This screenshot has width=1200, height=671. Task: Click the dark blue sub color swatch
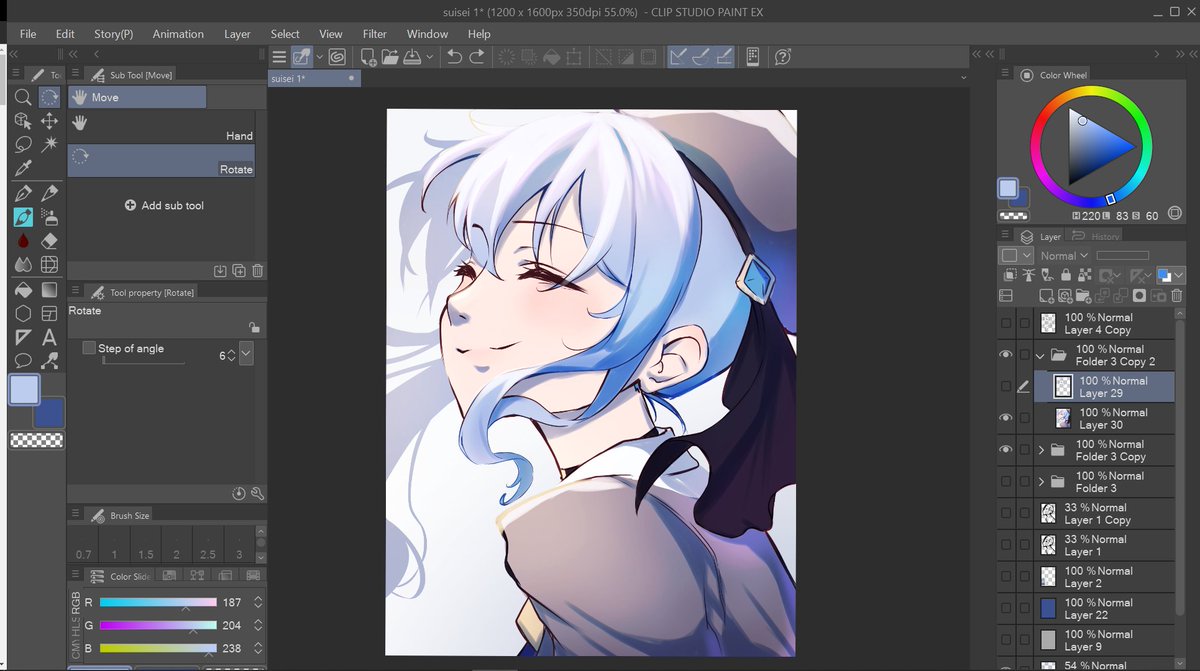(x=50, y=413)
